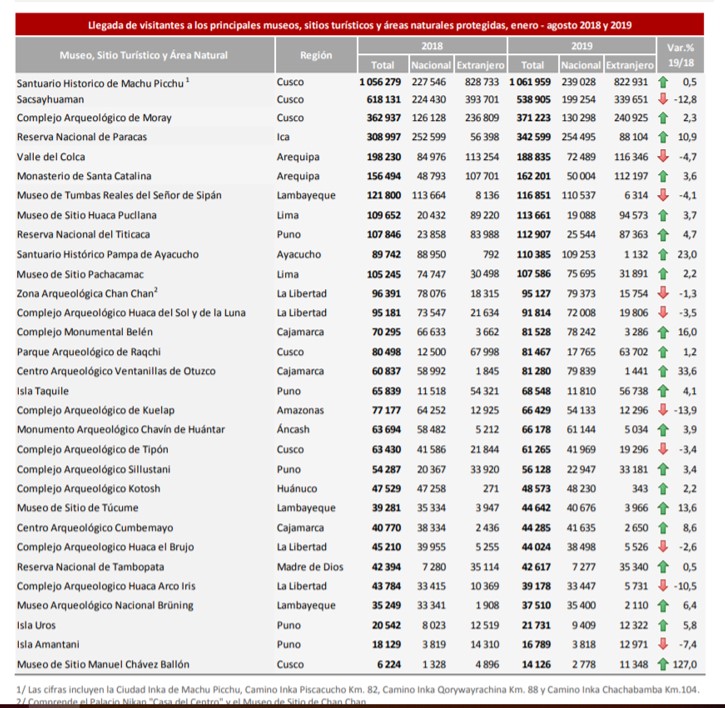Click 'Museo de Sitio Pachacamac' name
Image resolution: width=725 pixels, height=708 pixels.
point(80,274)
